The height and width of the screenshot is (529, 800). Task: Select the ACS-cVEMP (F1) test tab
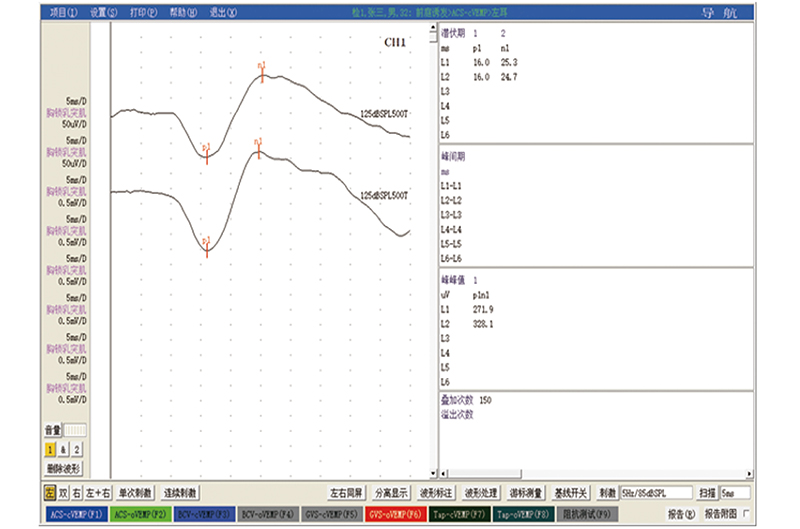pyautogui.click(x=75, y=513)
